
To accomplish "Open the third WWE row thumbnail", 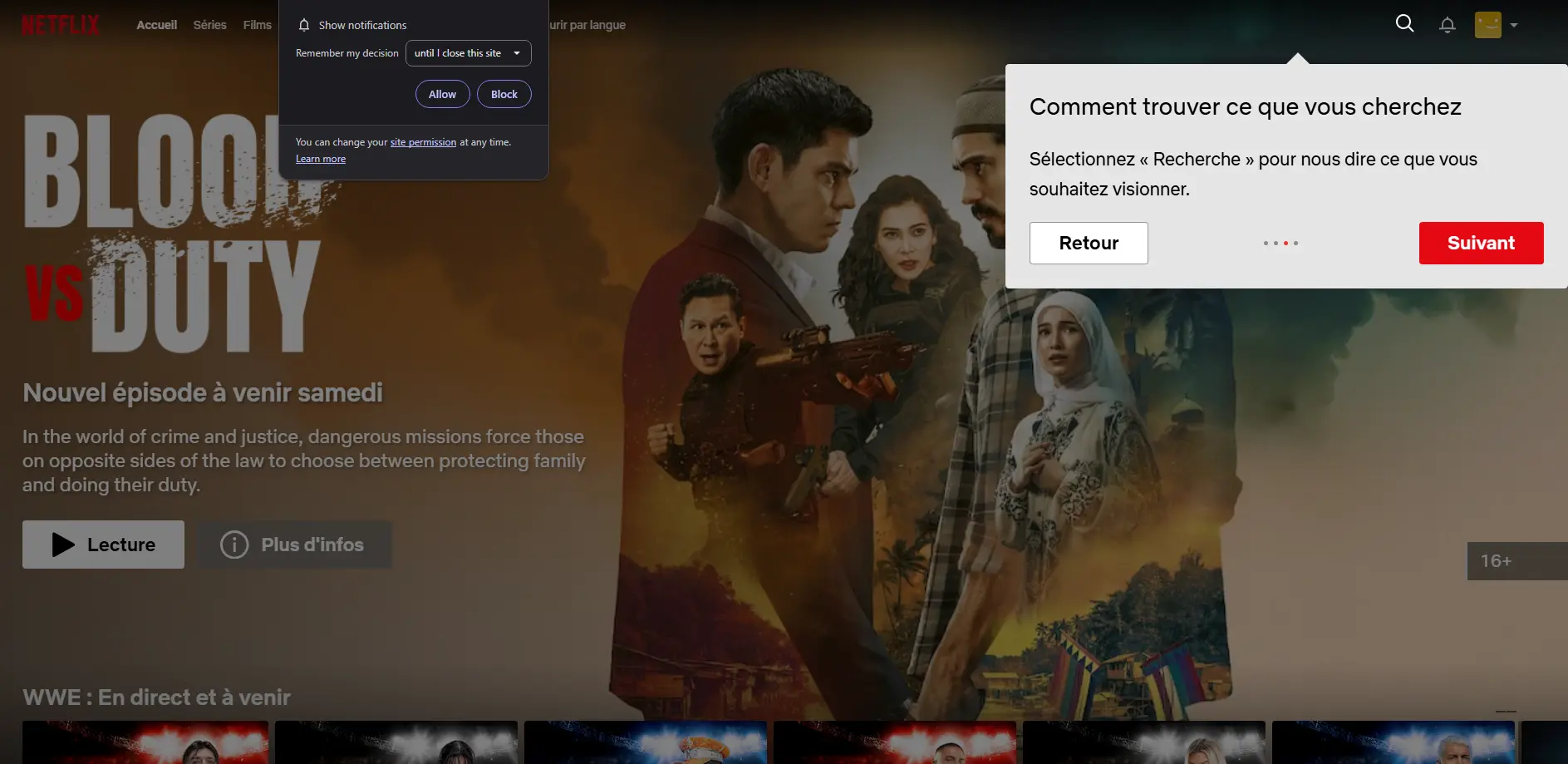I will [x=646, y=742].
